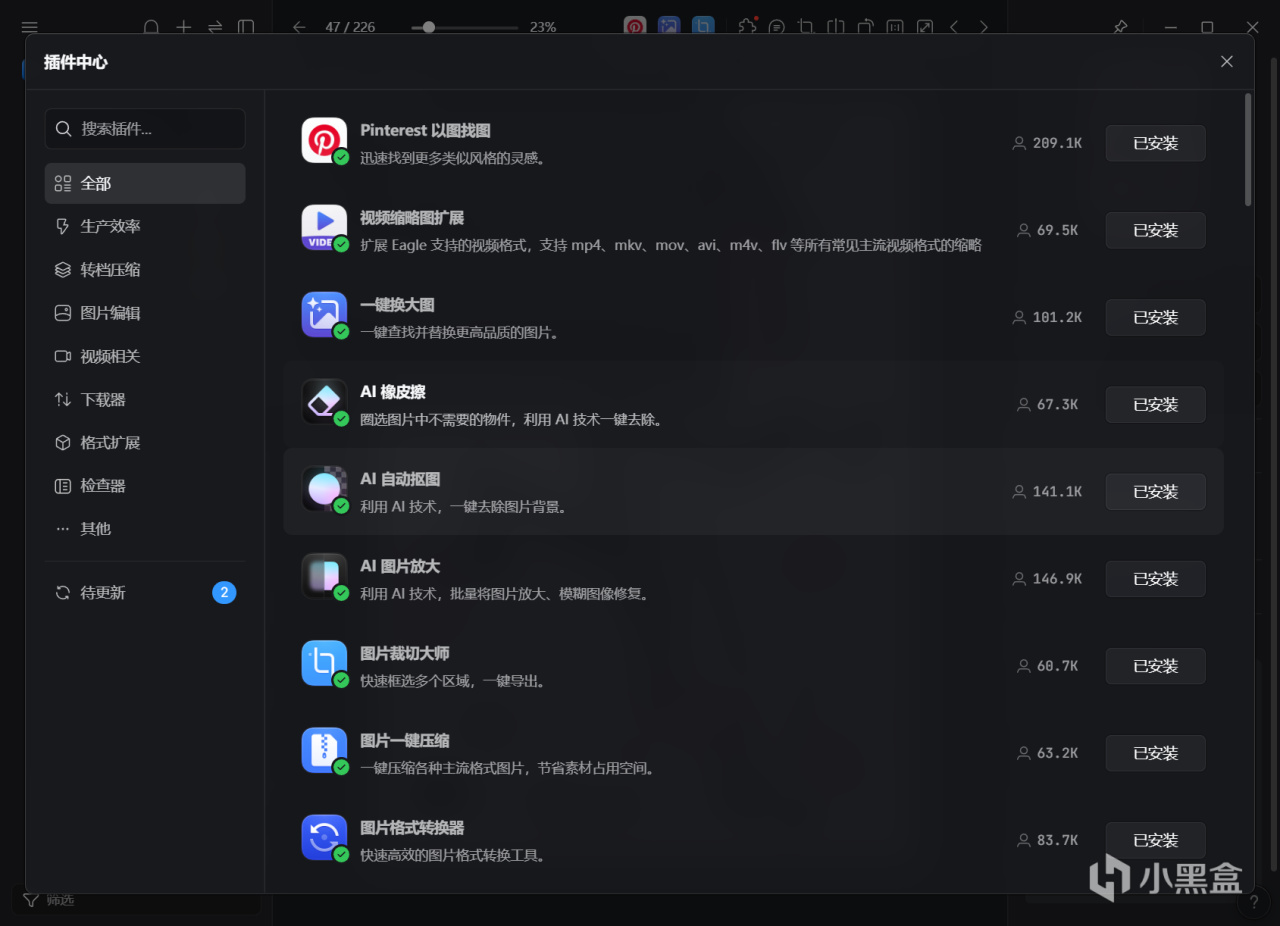Click the plus add icon in the main window toolbar
The height and width of the screenshot is (926, 1280).
[184, 27]
